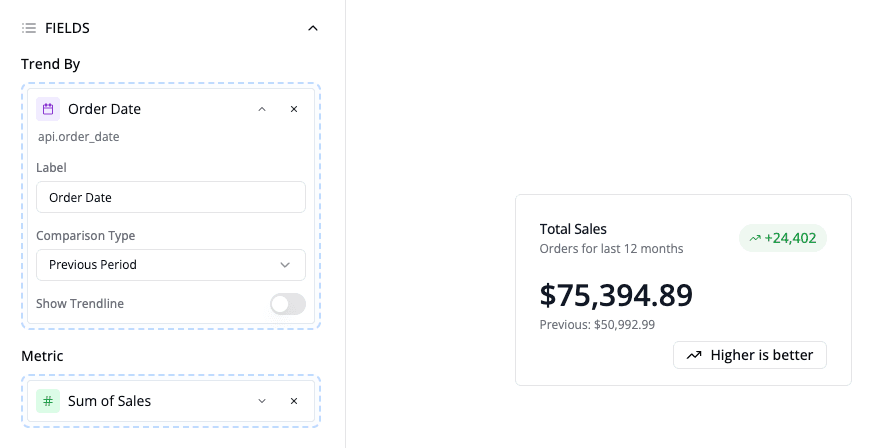This screenshot has width=874, height=448.
Task: Click the api.order_date field path text
Action: 79,137
